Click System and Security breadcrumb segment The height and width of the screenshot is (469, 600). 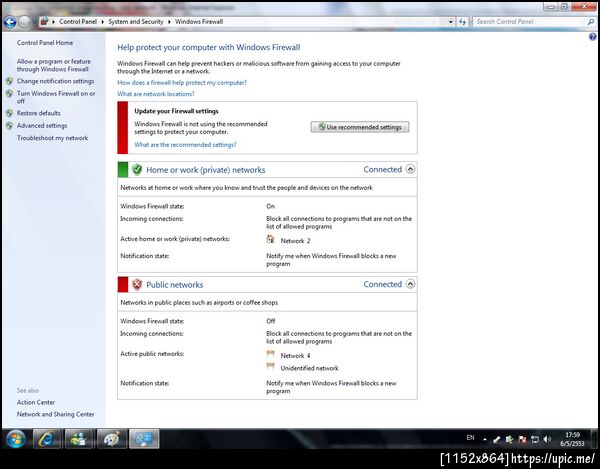point(136,22)
